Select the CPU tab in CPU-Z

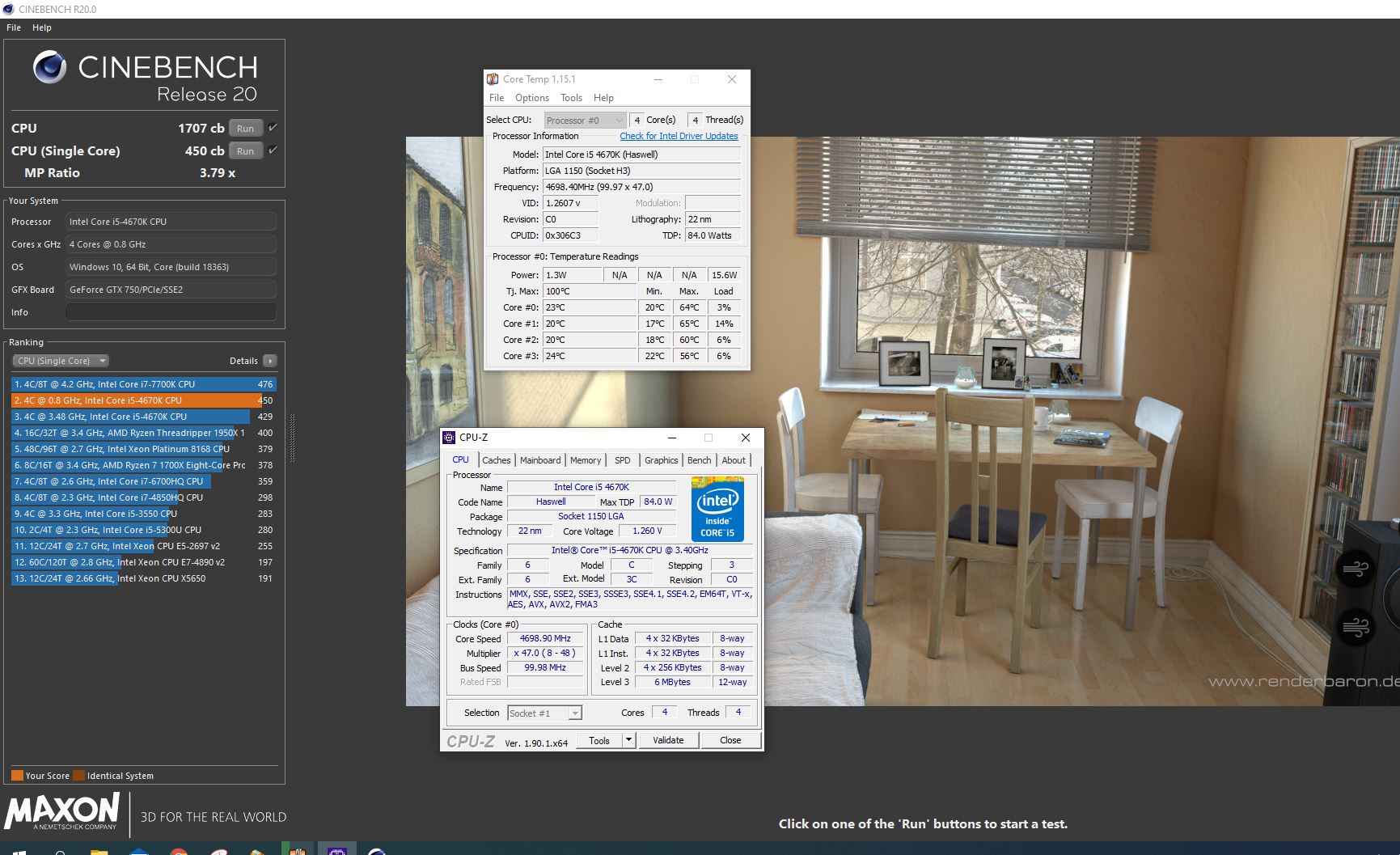460,459
